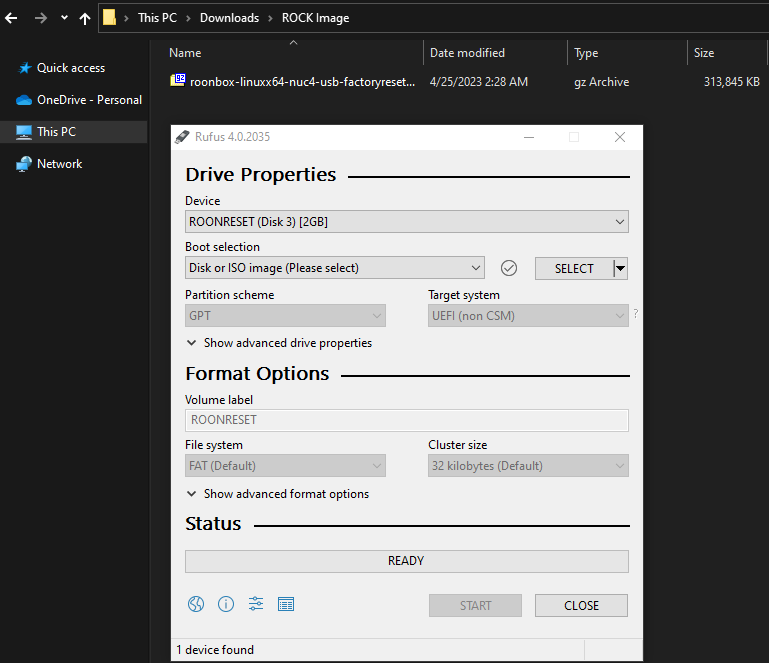The image size is (769, 663).
Task: Click This PC in the address breadcrumb
Action: (157, 18)
